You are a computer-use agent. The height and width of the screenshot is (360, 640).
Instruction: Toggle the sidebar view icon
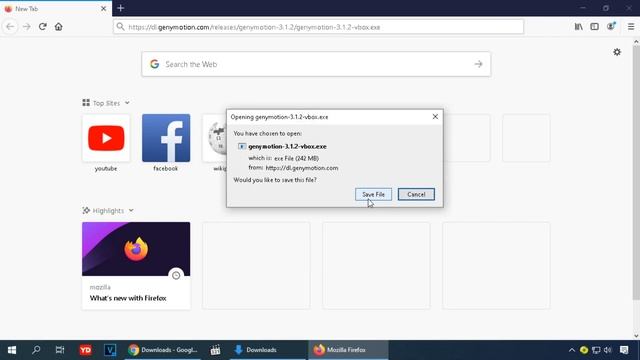click(594, 27)
